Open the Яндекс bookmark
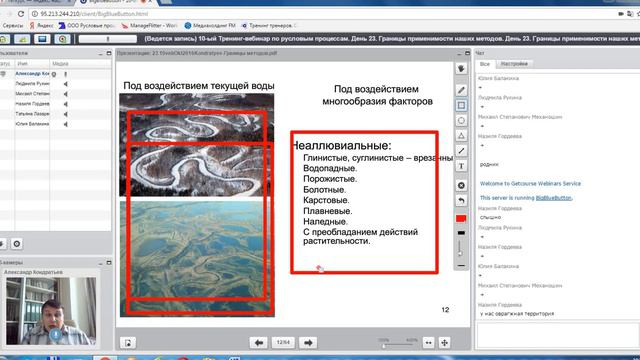Screen dimensions: 640x360 [41, 26]
